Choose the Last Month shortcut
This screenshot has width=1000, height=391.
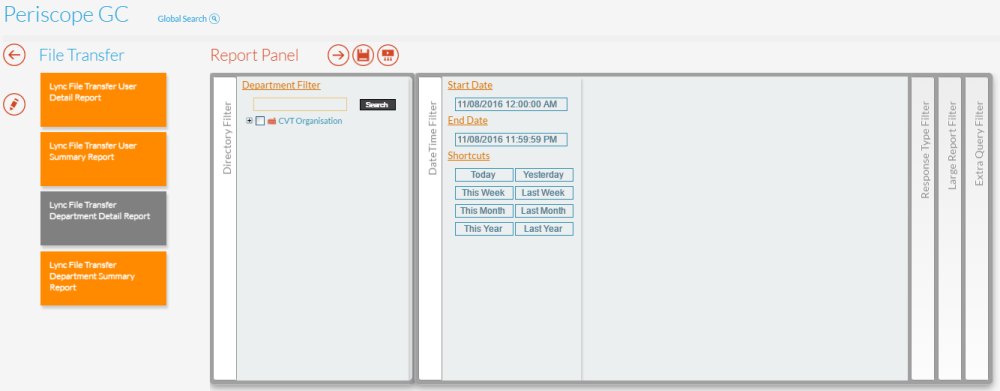(544, 210)
